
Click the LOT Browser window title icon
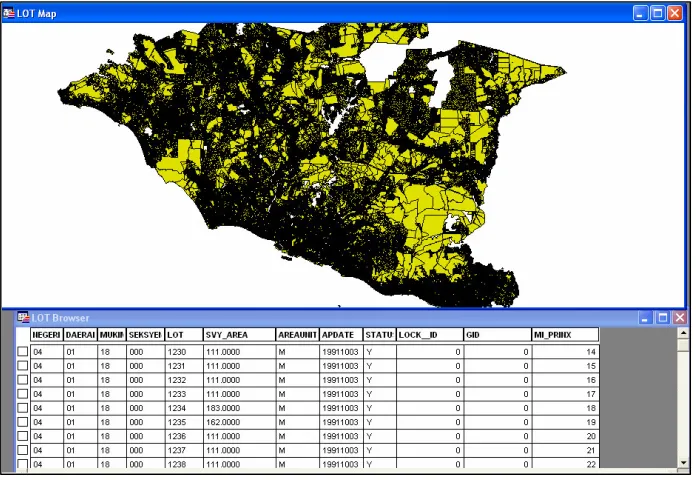(x=24, y=317)
